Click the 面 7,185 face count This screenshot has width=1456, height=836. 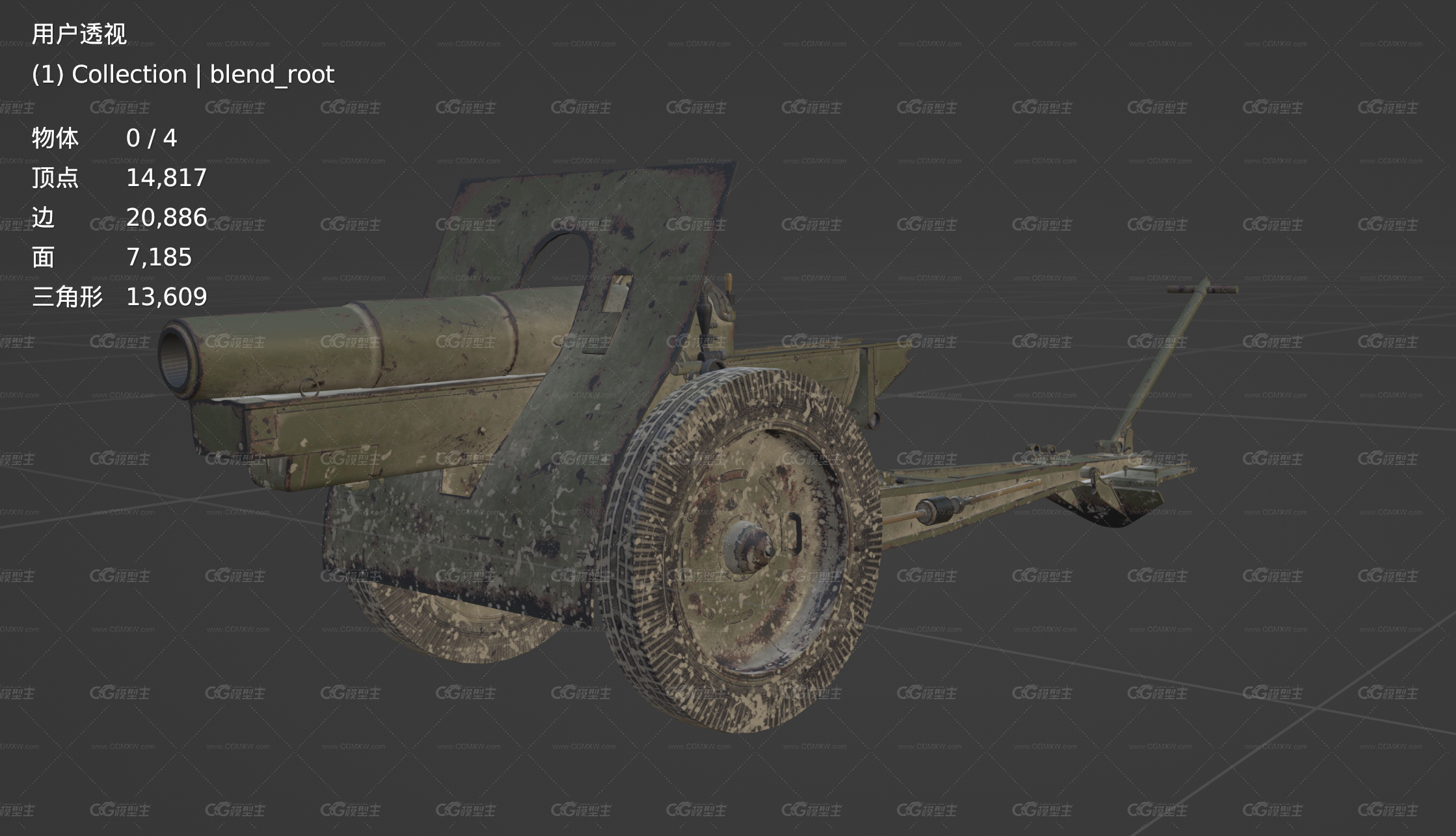pos(111,257)
